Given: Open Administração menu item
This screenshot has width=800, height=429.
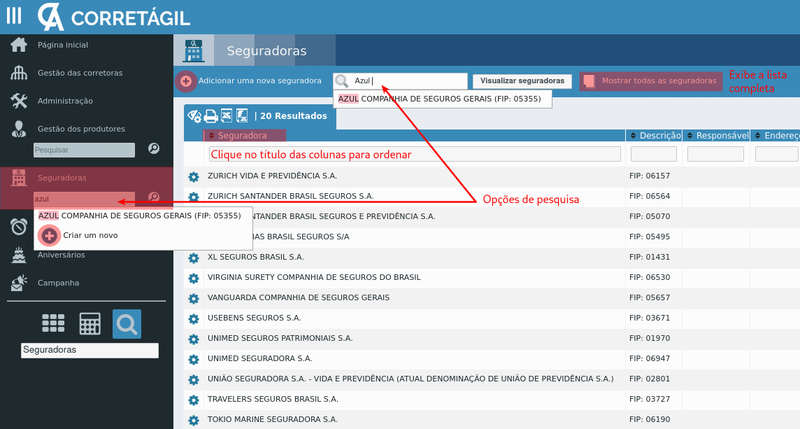Looking at the screenshot, I should pyautogui.click(x=65, y=101).
